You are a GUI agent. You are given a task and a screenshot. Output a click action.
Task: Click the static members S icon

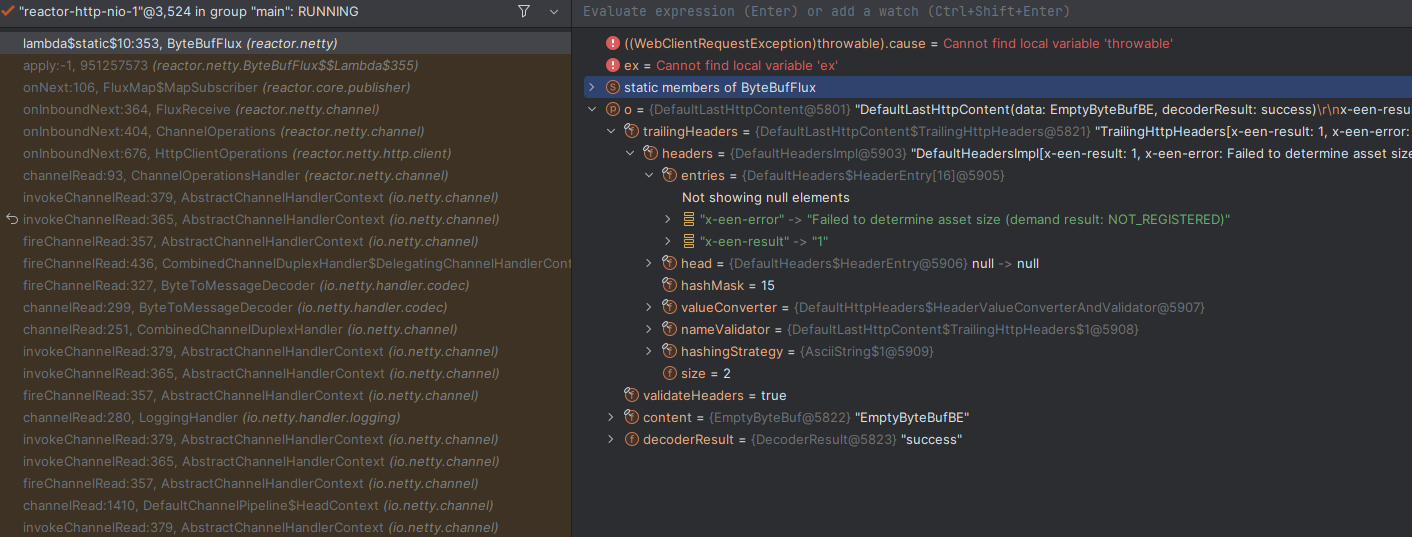tap(613, 88)
